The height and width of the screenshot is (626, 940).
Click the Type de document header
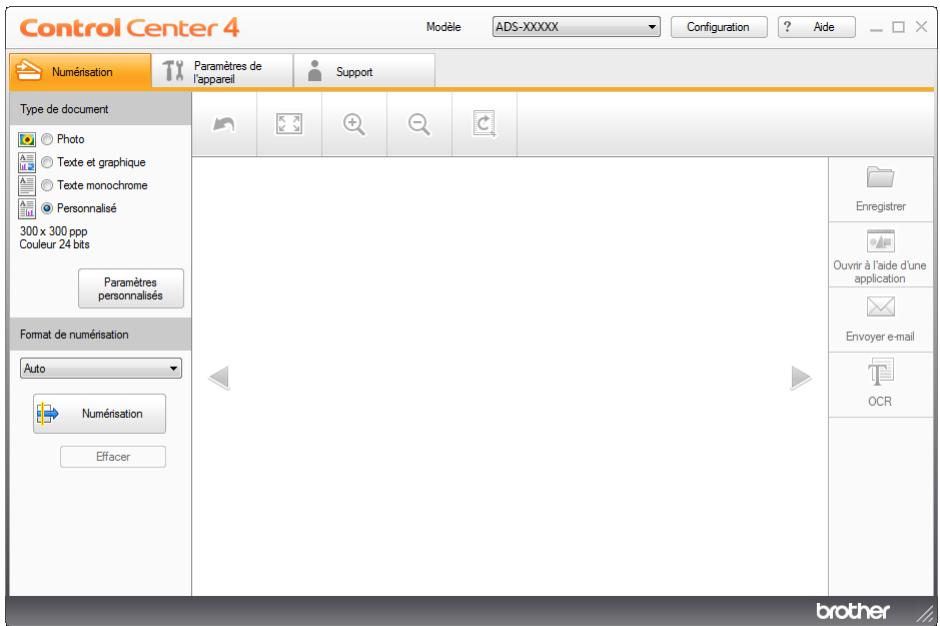(x=100, y=109)
